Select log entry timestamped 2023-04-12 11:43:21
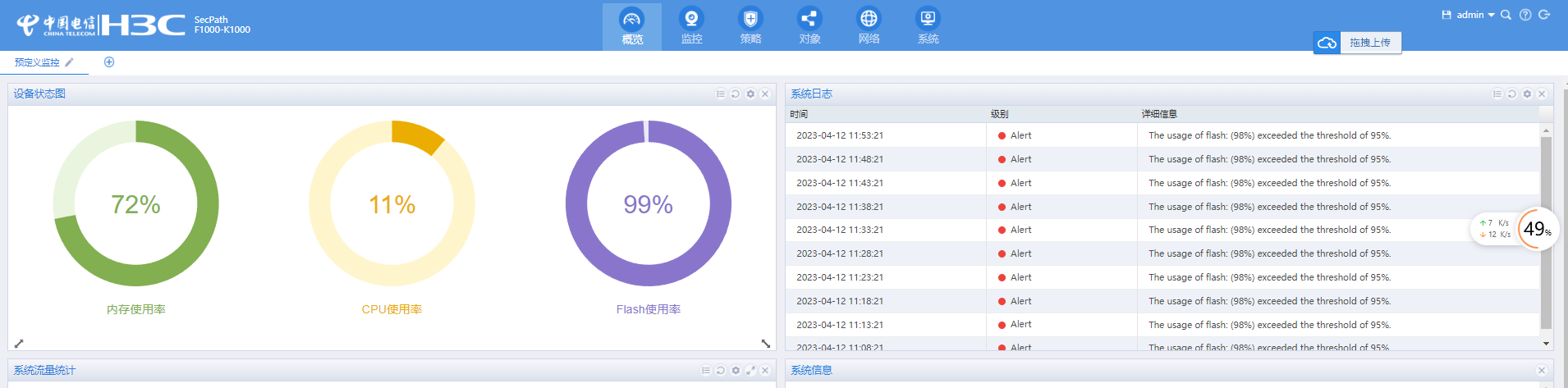The image size is (1568, 388). tap(1162, 183)
